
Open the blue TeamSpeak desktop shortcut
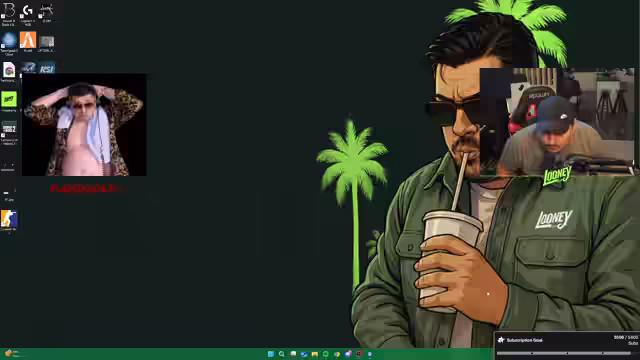(x=9, y=43)
